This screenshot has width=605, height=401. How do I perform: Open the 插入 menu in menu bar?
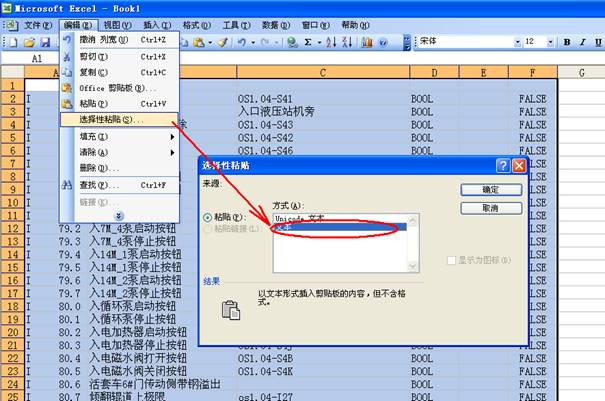click(157, 24)
